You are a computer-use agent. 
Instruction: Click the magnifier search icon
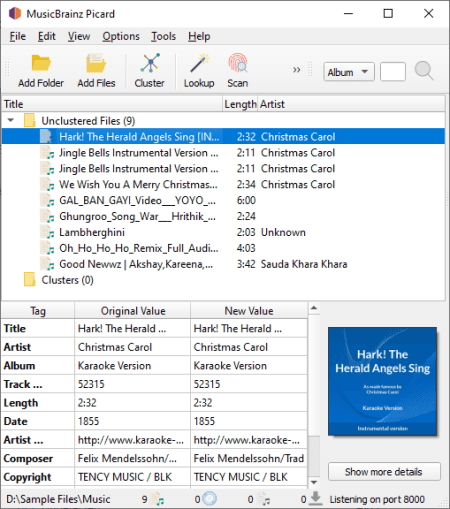coord(424,71)
